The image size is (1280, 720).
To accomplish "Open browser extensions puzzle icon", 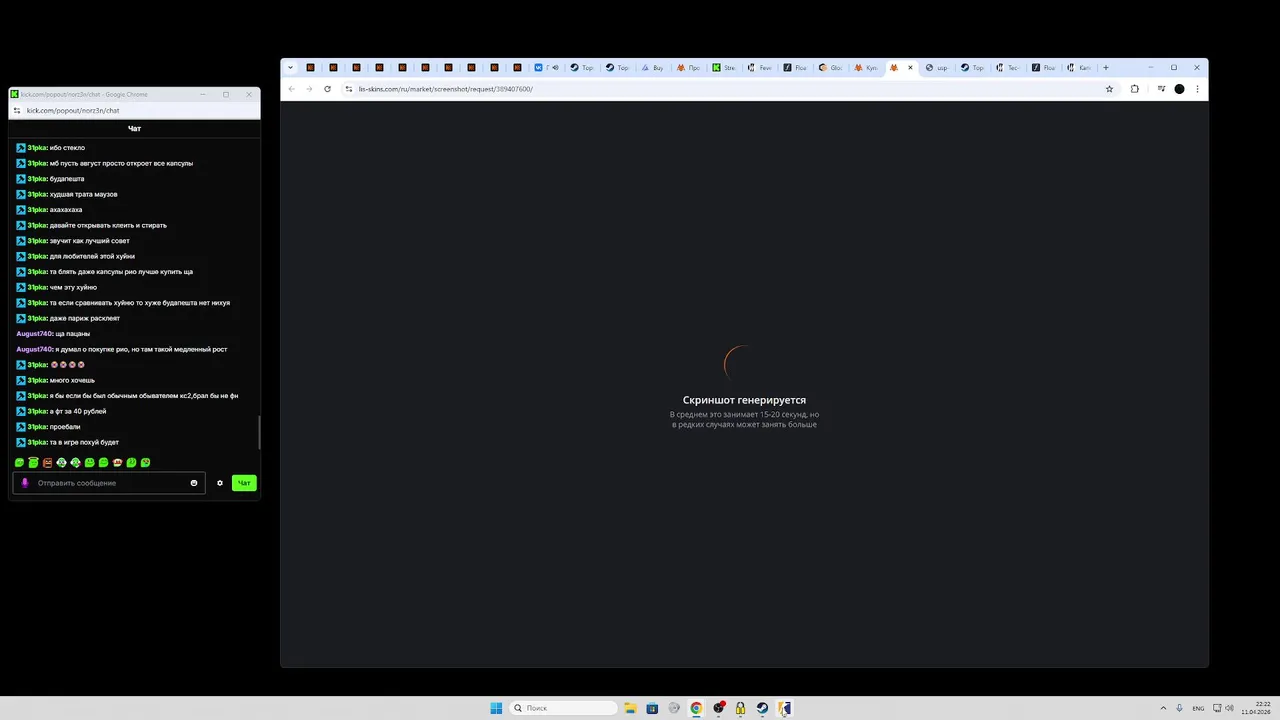I will tap(1135, 89).
